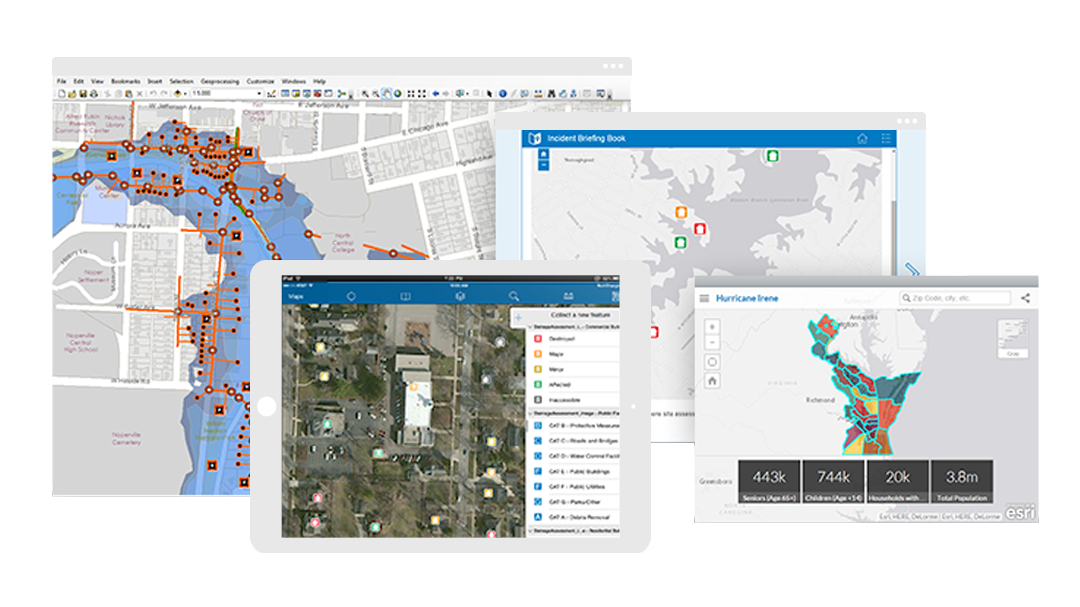Click the share icon in Hurricane Irene app

pos(1026,298)
